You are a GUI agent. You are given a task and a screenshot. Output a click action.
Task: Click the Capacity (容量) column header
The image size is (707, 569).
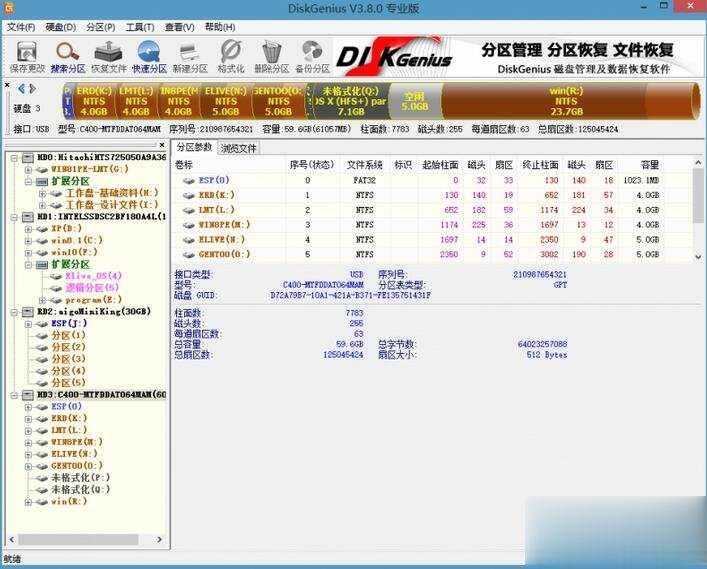click(x=640, y=165)
